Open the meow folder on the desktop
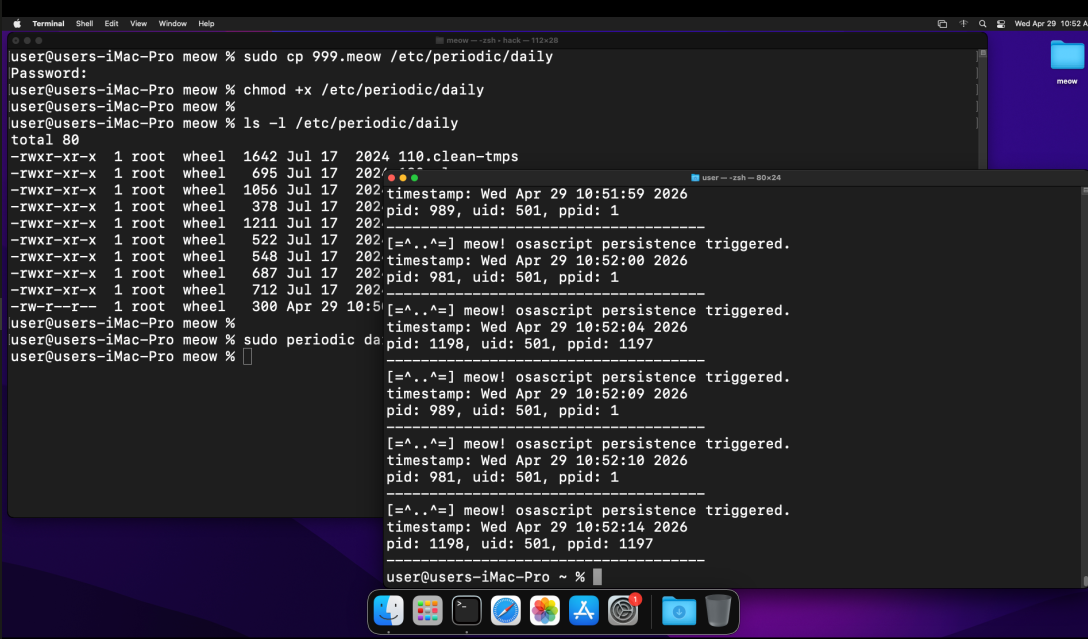Screen dimensions: 1088x639 [1065, 55]
